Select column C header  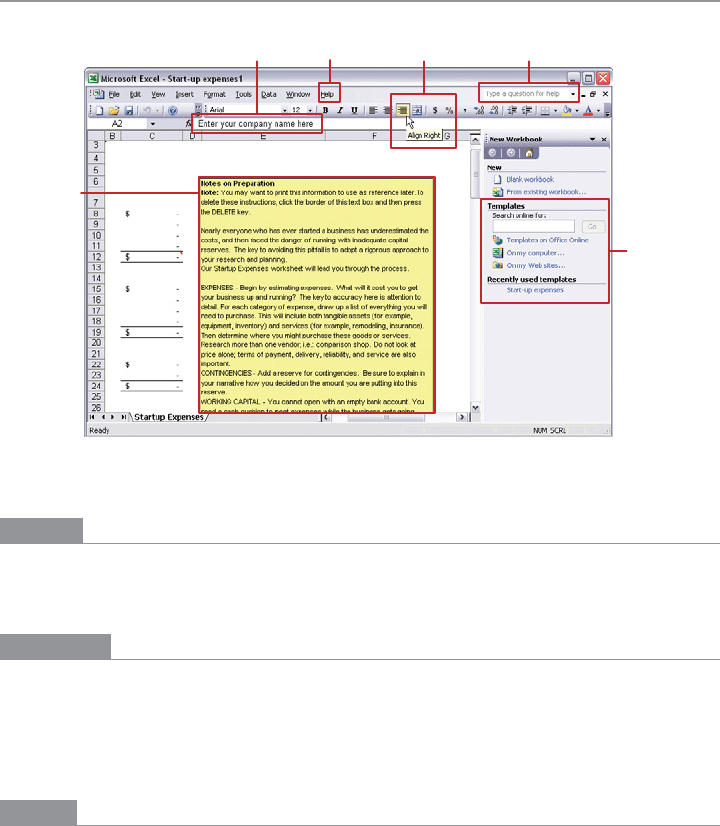point(152,136)
